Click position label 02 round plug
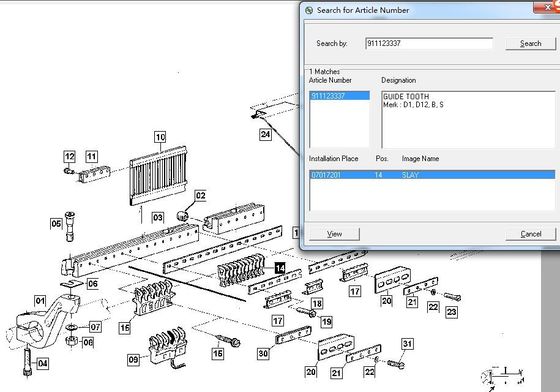This screenshot has height=392, width=560. point(200,196)
